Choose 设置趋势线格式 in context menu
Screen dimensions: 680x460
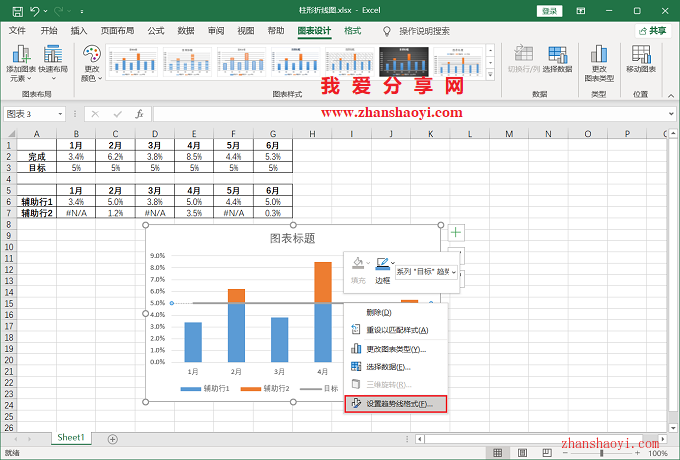[396, 404]
